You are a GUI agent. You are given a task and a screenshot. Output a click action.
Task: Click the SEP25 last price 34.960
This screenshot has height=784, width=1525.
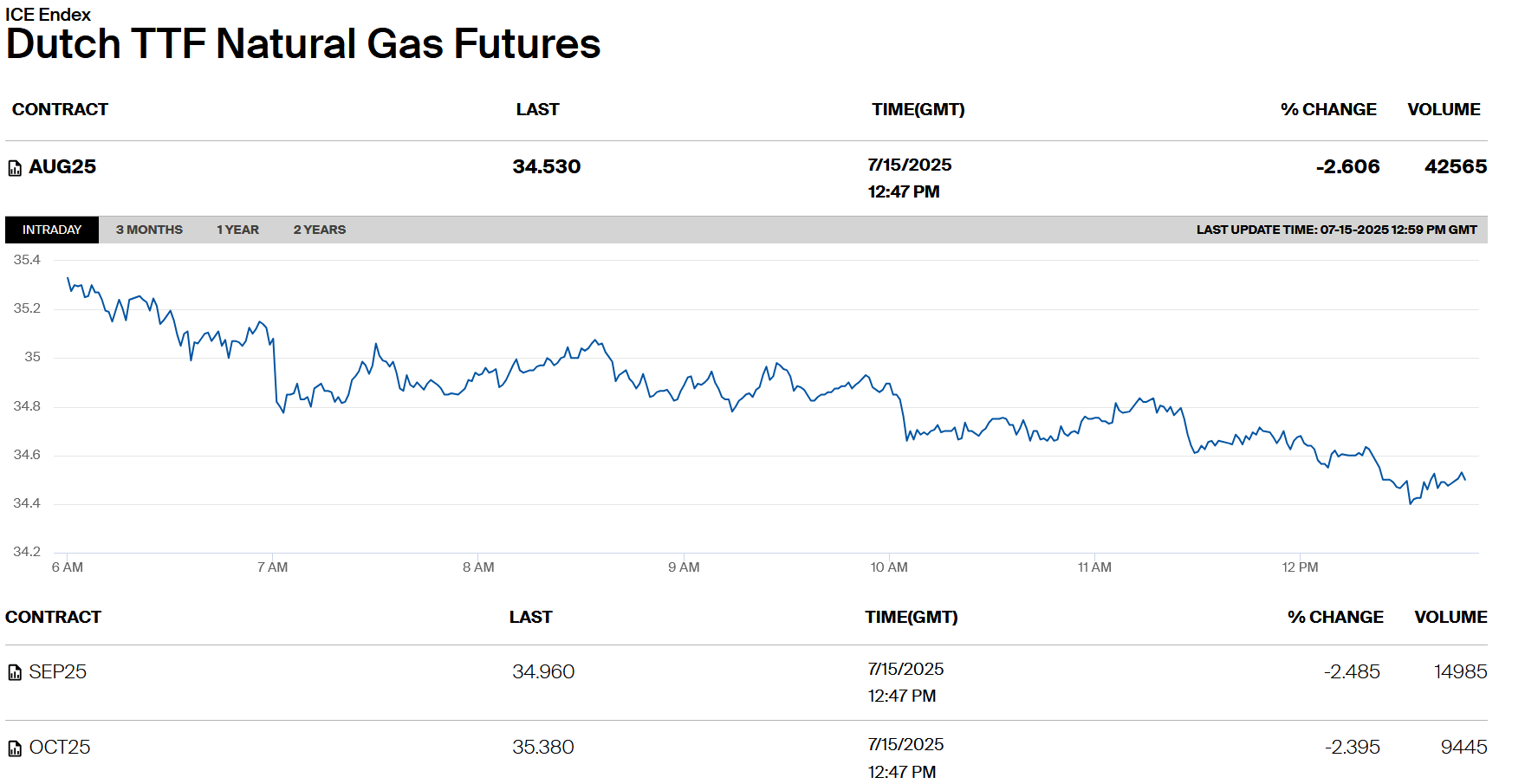(543, 671)
